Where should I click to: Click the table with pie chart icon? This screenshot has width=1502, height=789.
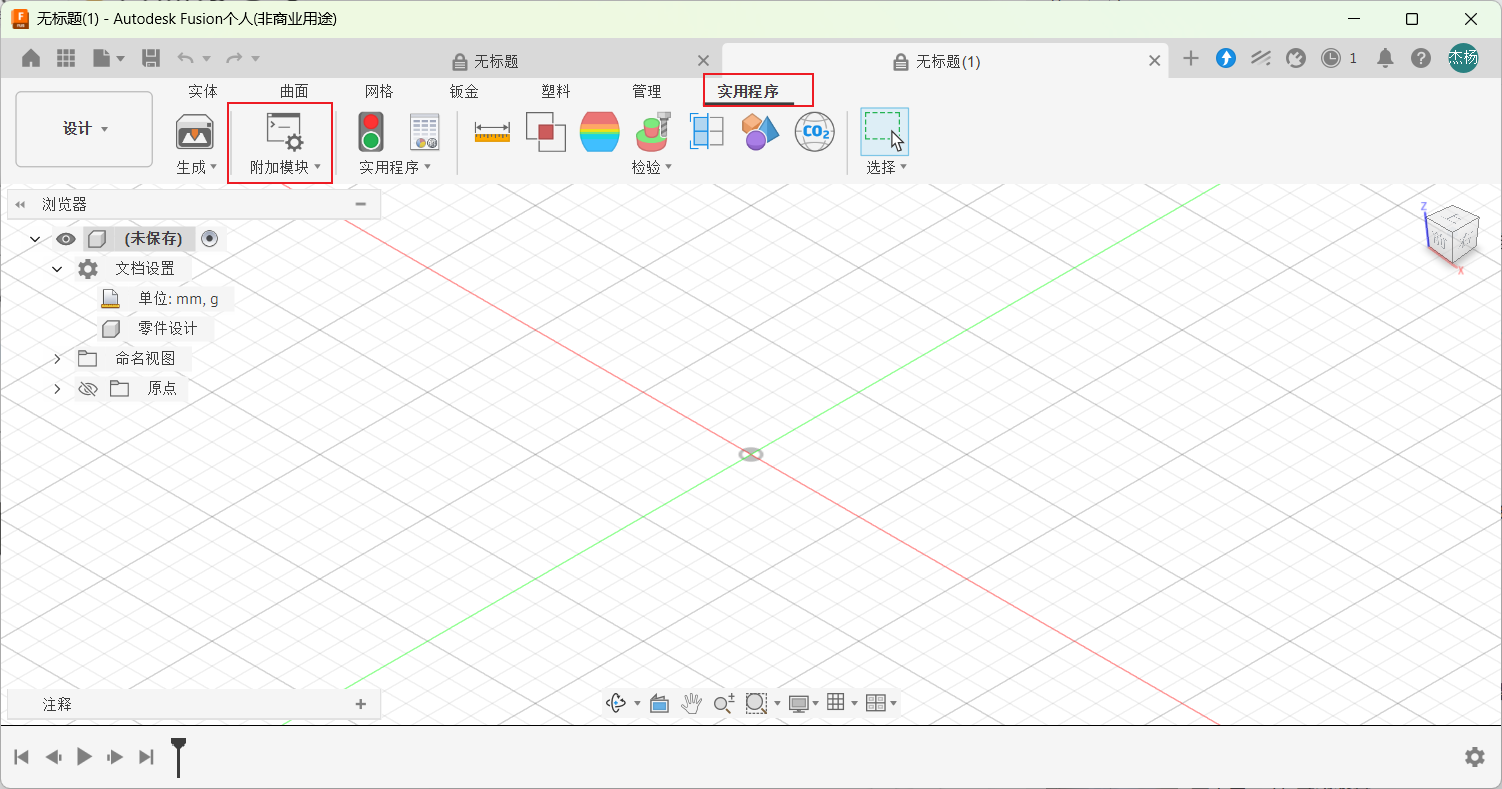[424, 132]
